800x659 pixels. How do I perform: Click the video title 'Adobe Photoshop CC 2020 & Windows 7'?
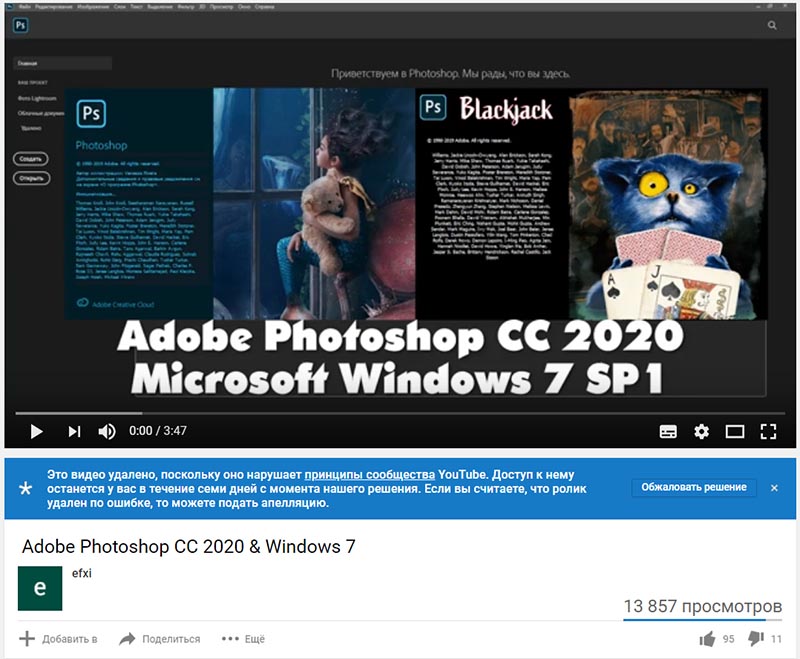(x=188, y=546)
